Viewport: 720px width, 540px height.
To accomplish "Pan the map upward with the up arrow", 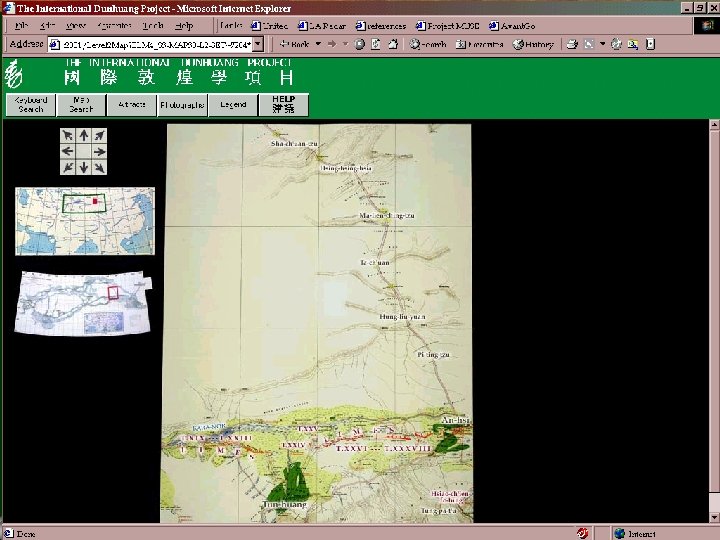I will pos(84,135).
